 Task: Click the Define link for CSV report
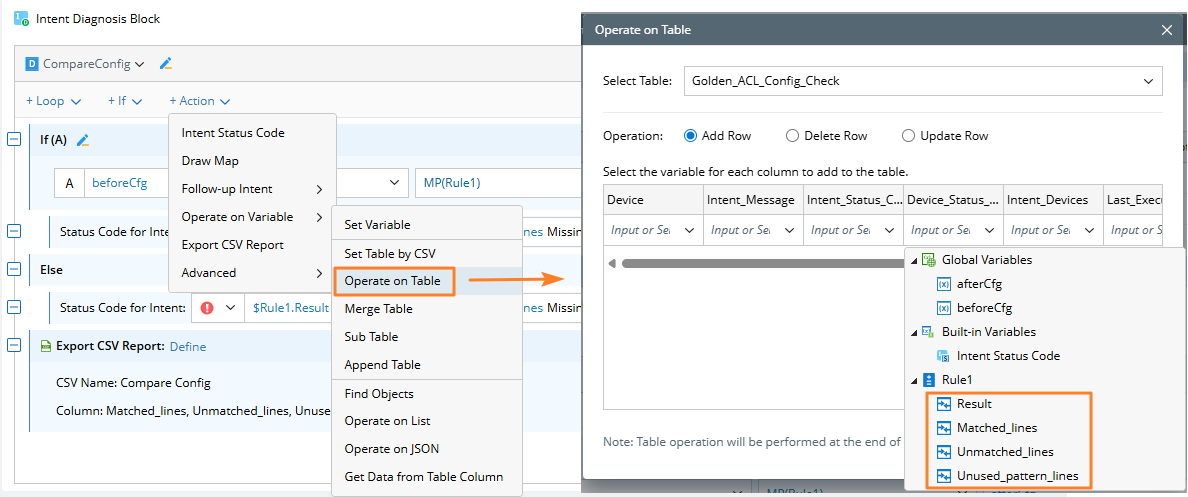tap(188, 346)
